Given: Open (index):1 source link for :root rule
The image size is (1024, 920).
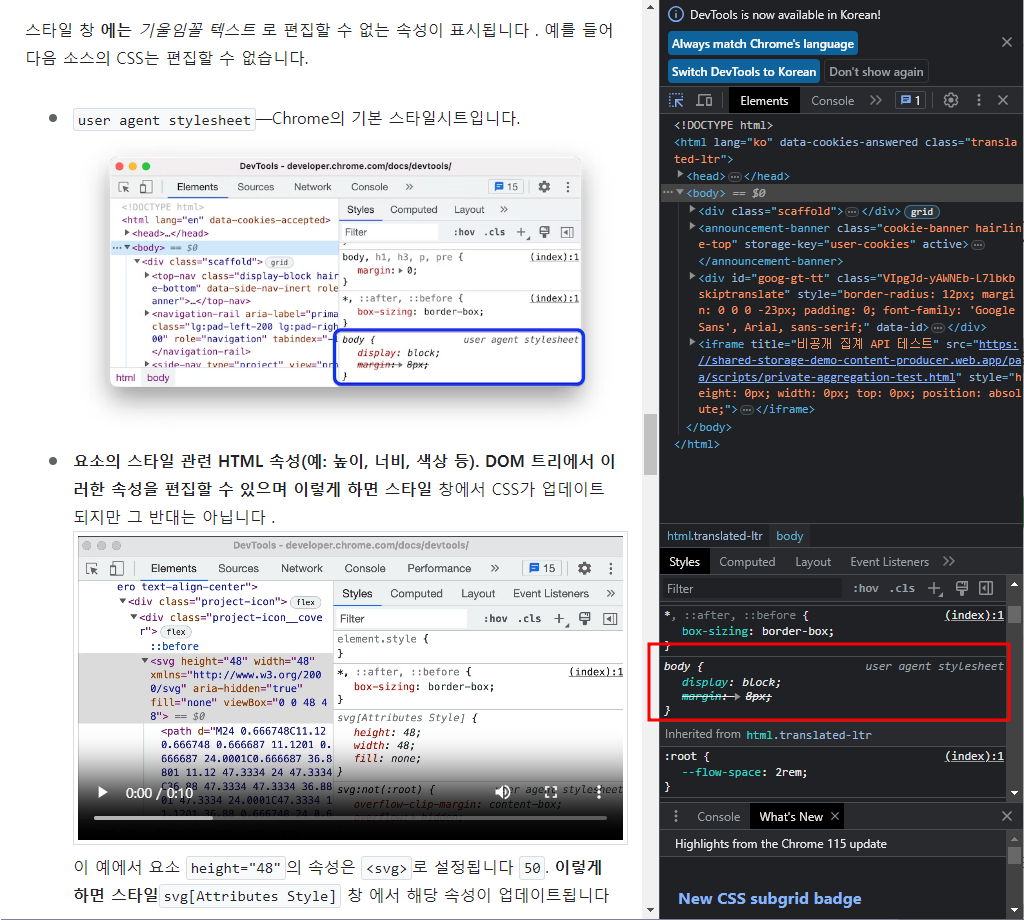Looking at the screenshot, I should click(x=974, y=756).
